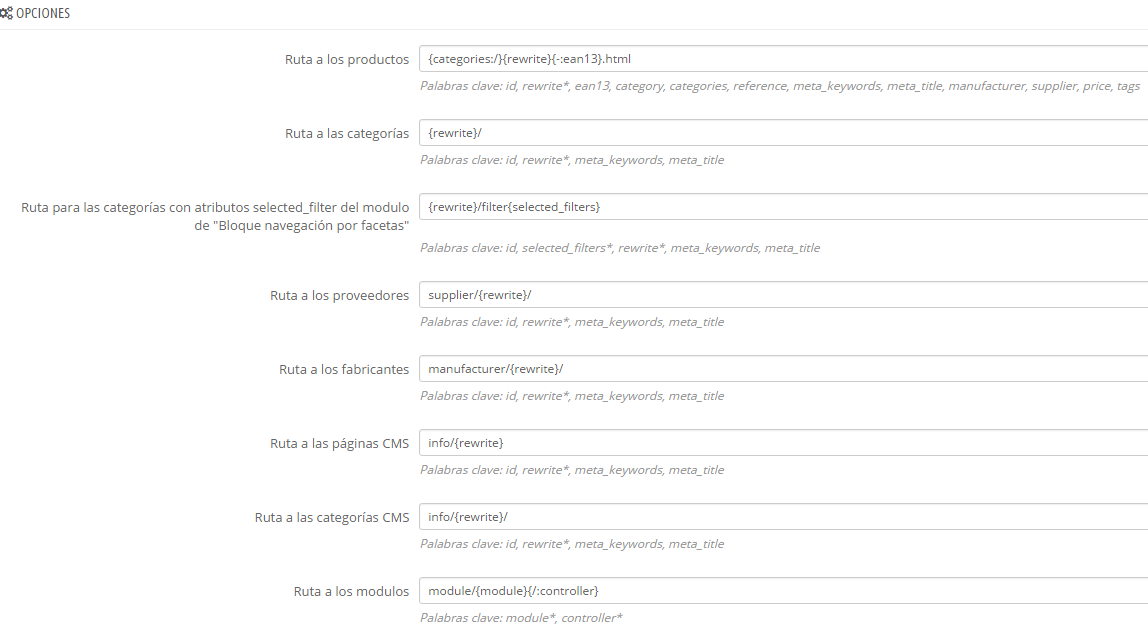This screenshot has width=1148, height=635.
Task: Click the 'Ruta a los fabricantes' label
Action: (344, 369)
